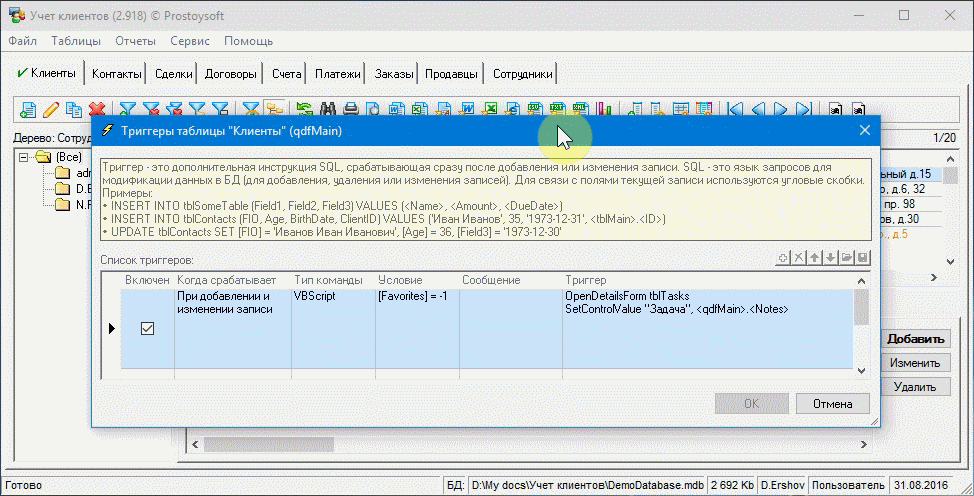Image resolution: width=974 pixels, height=496 pixels.
Task: Click the pencil edit record icon
Action: [50, 109]
